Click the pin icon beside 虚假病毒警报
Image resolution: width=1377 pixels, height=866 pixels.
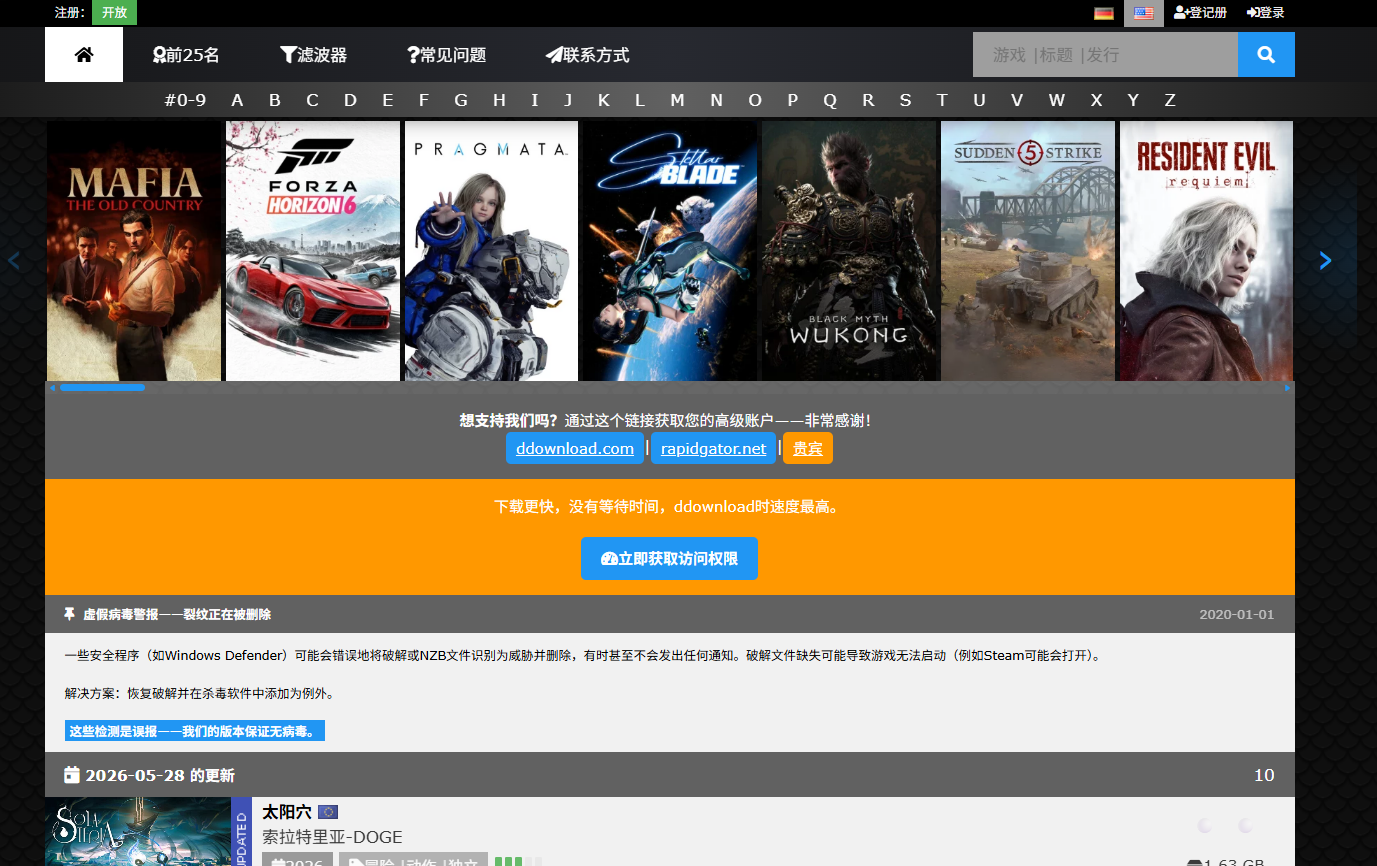click(x=70, y=614)
